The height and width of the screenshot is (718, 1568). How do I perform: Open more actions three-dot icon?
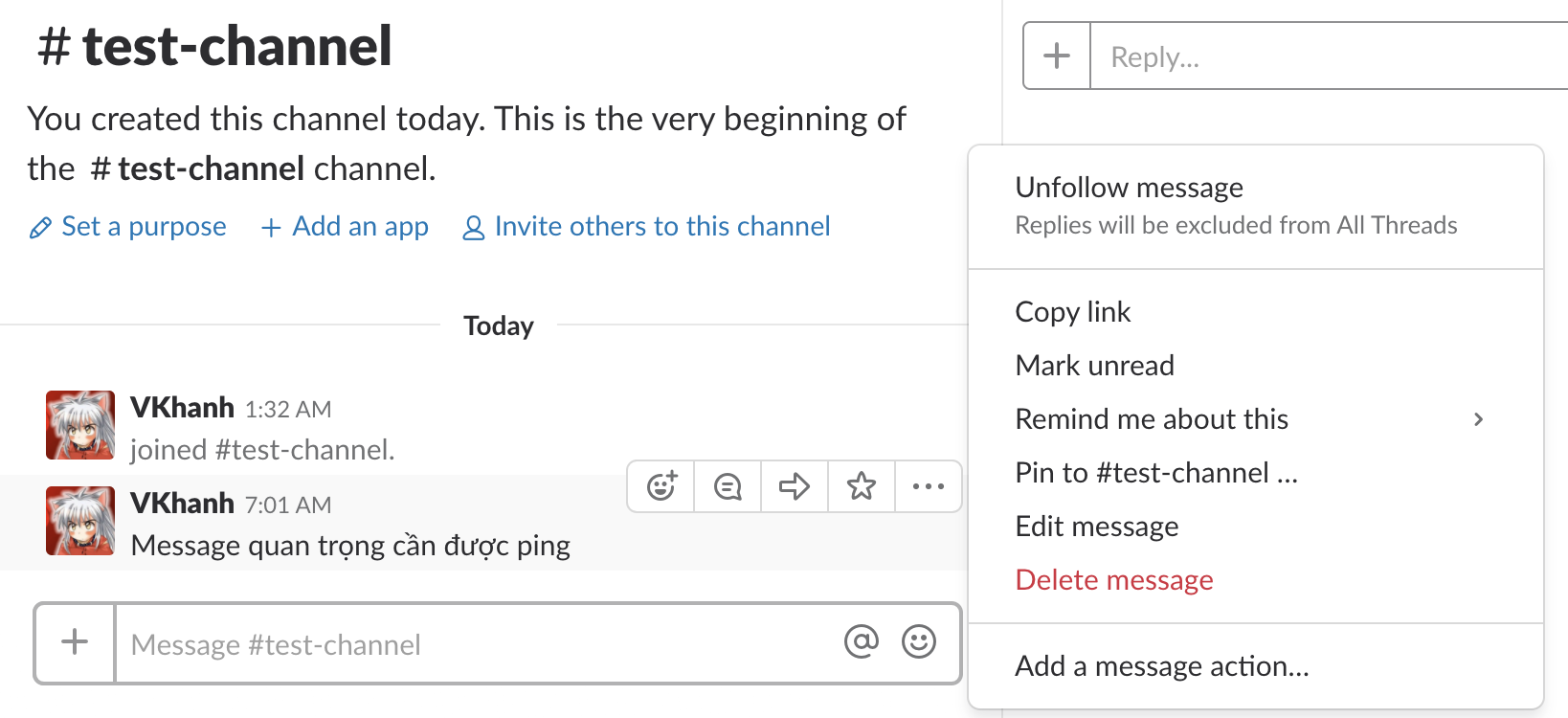pyautogui.click(x=928, y=486)
